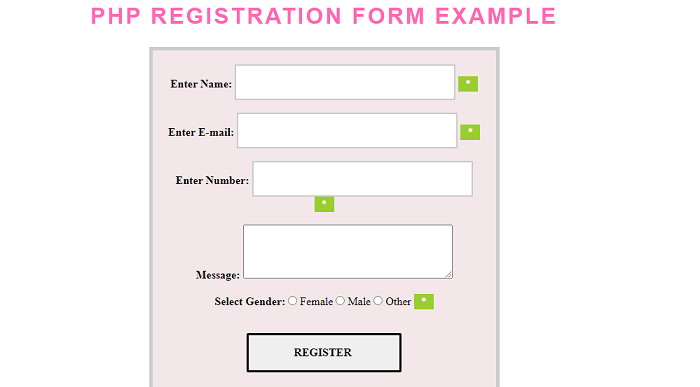
Task: Focus the Enter Number text field
Action: 362,179
